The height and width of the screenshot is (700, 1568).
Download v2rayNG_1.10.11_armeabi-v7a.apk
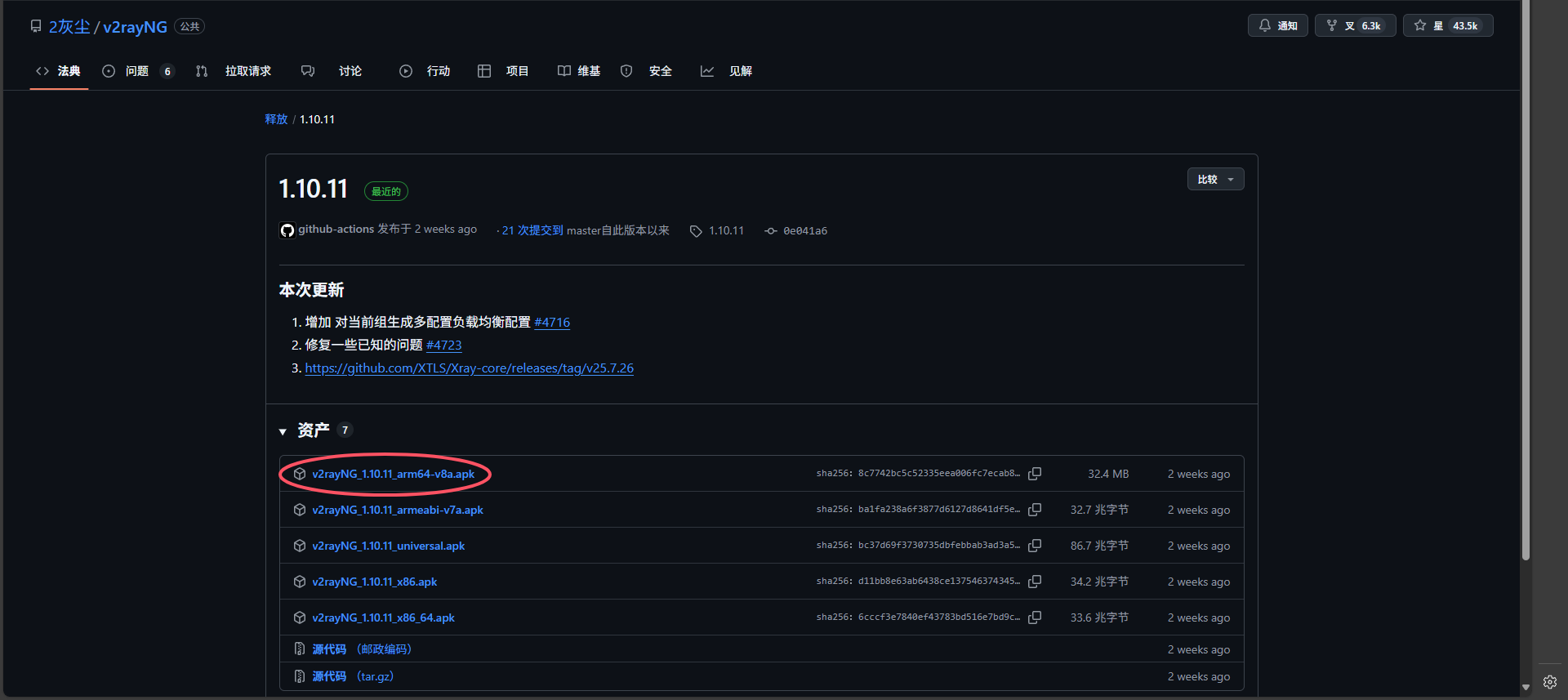pos(398,510)
